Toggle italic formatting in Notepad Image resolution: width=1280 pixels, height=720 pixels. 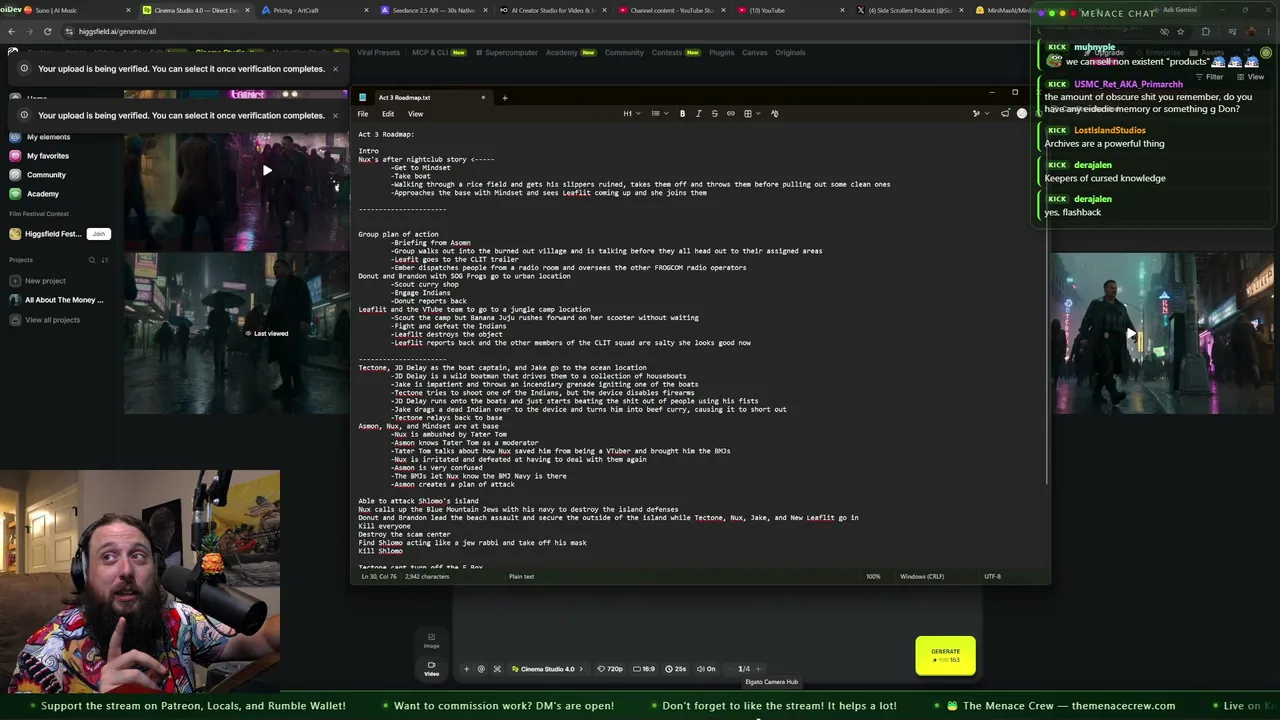click(698, 114)
